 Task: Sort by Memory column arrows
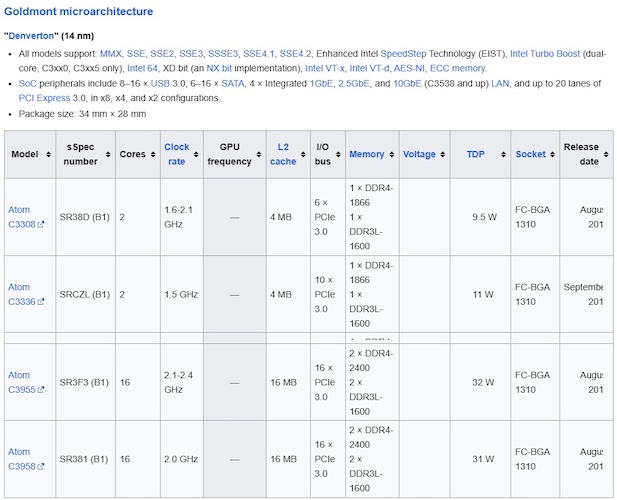(392, 154)
